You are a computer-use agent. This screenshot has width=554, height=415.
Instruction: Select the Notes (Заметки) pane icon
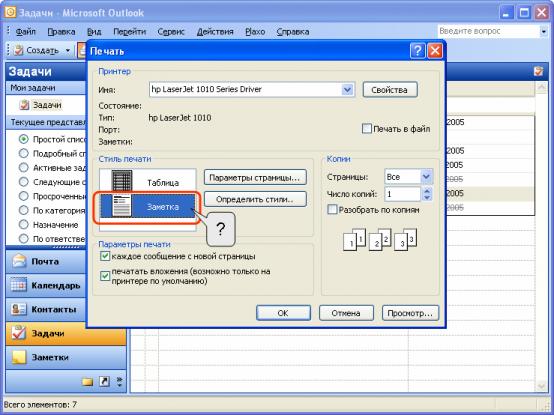pyautogui.click(x=18, y=357)
